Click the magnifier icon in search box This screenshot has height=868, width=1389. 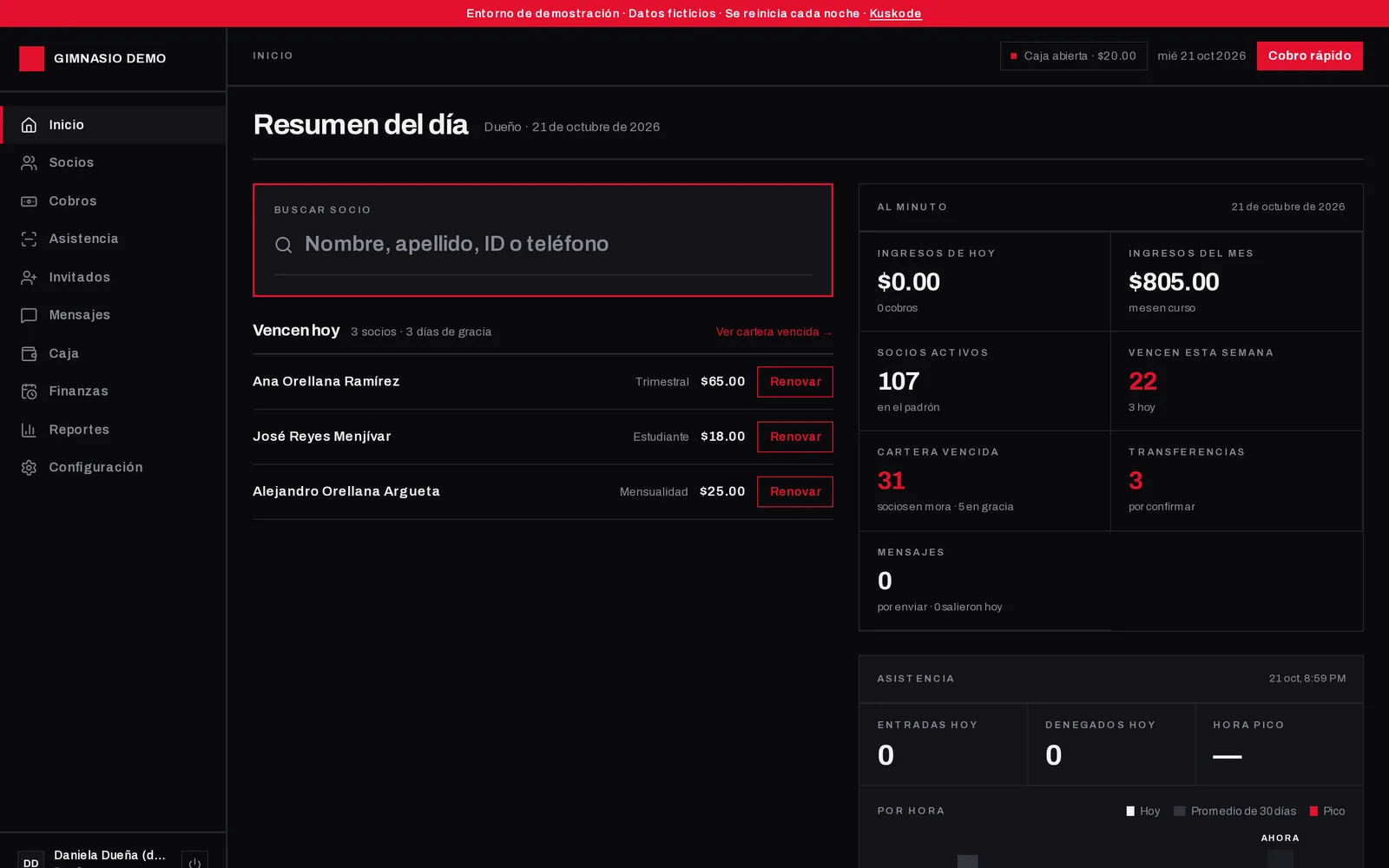pyautogui.click(x=283, y=245)
